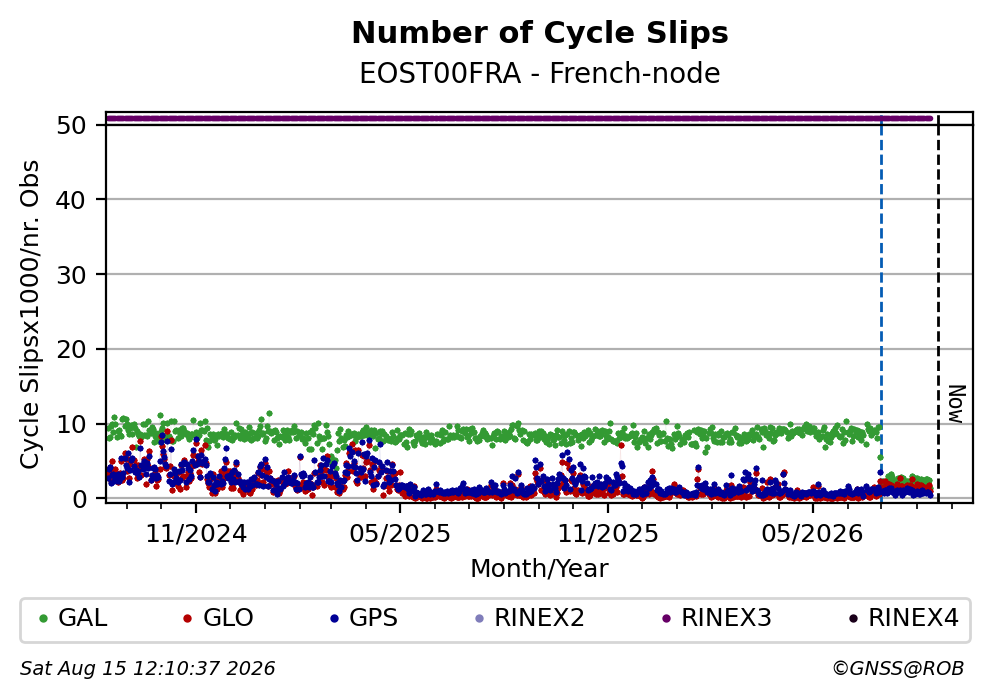Click the EOST00FRA - French-node subtitle

(540, 73)
